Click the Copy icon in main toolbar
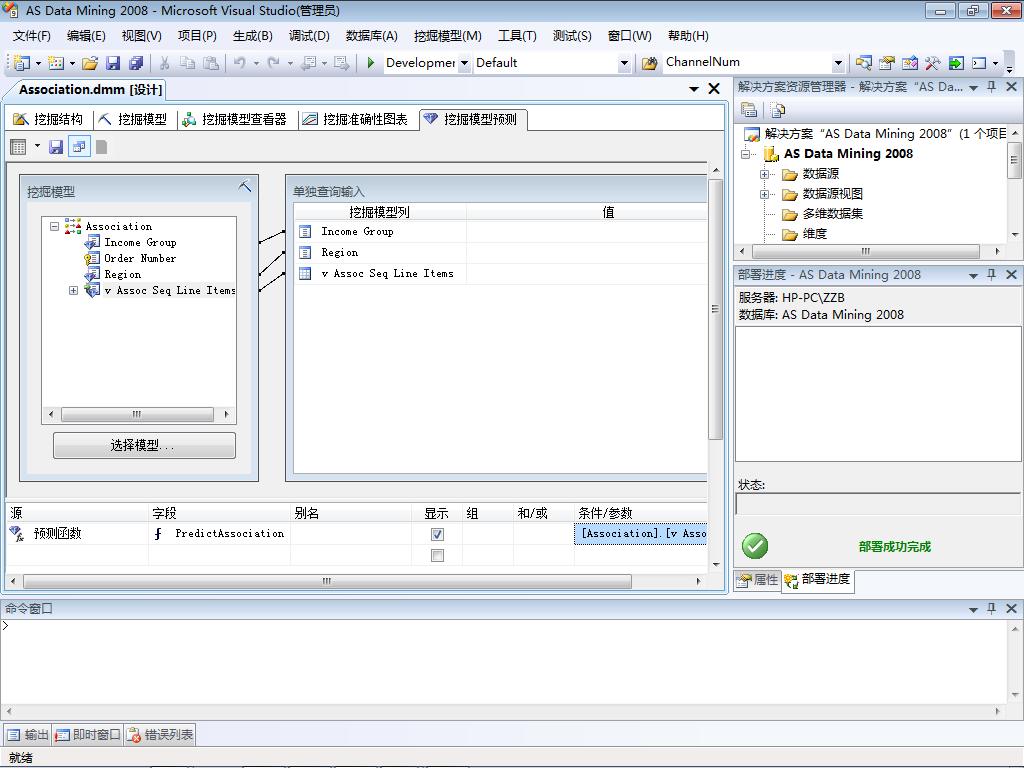This screenshot has width=1024, height=768. point(187,63)
